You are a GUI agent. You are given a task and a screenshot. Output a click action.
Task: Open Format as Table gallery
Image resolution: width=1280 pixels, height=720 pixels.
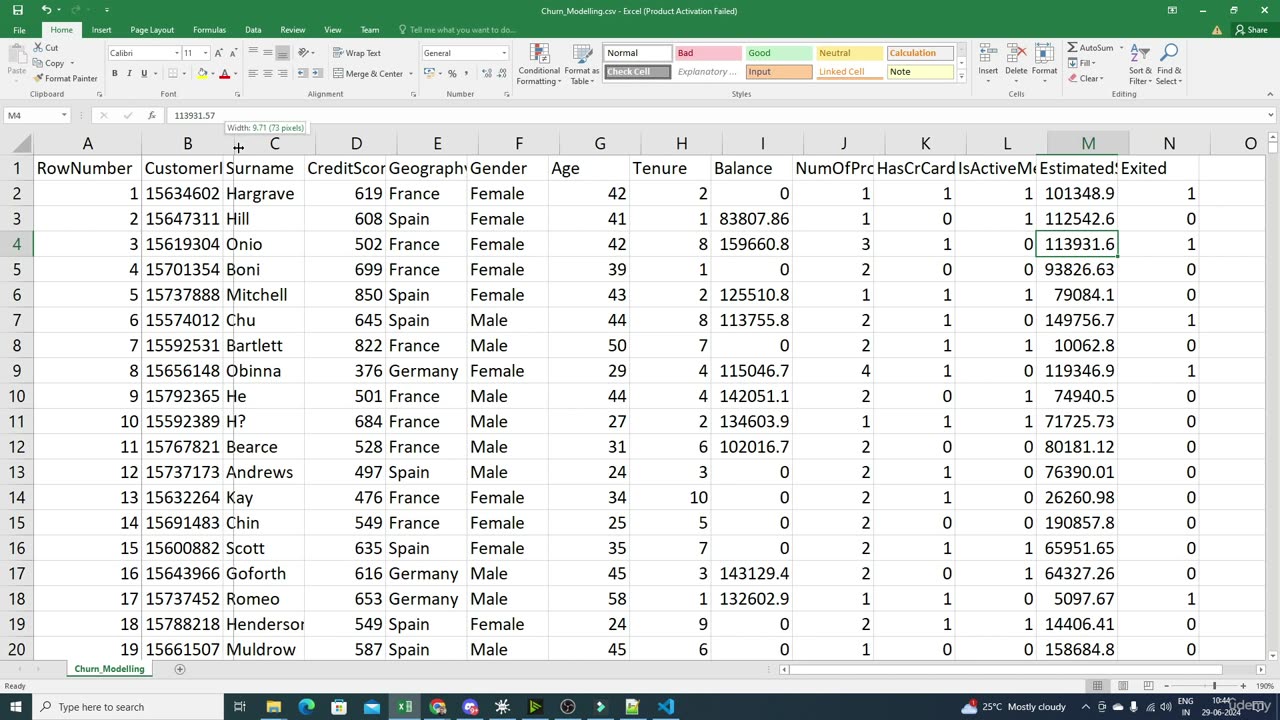[x=582, y=64]
